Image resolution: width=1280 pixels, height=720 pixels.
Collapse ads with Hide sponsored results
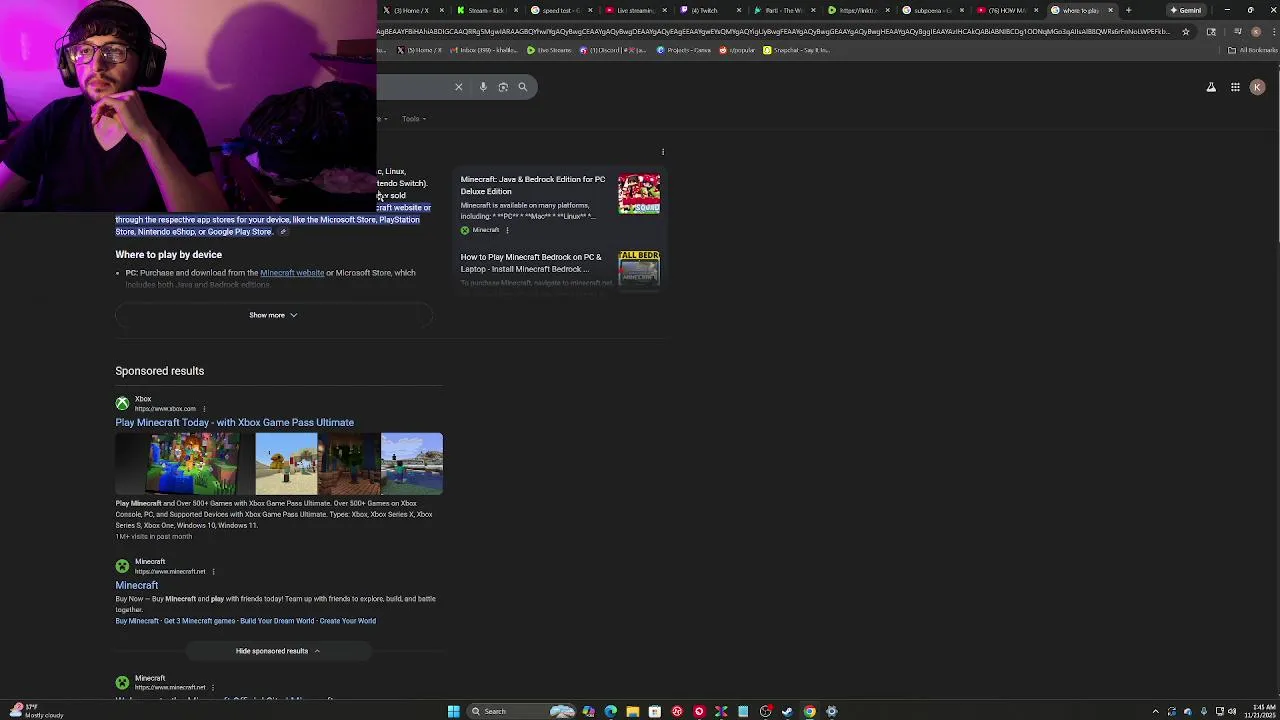[278, 651]
